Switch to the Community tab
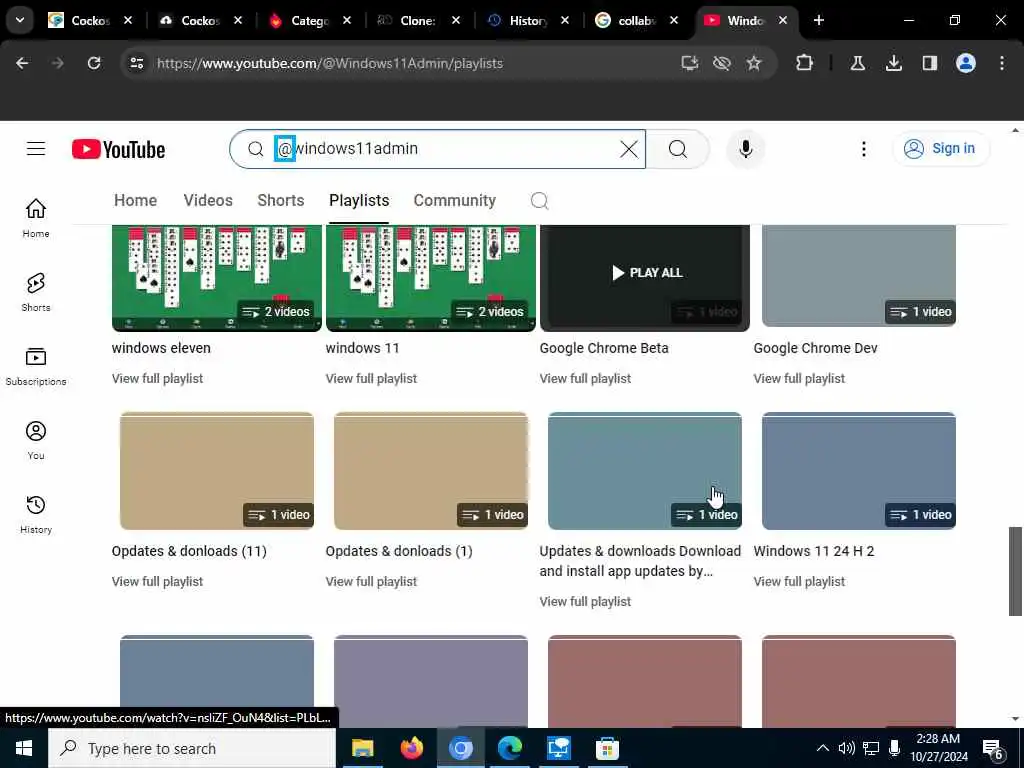The width and height of the screenshot is (1024, 768). pyautogui.click(x=455, y=200)
